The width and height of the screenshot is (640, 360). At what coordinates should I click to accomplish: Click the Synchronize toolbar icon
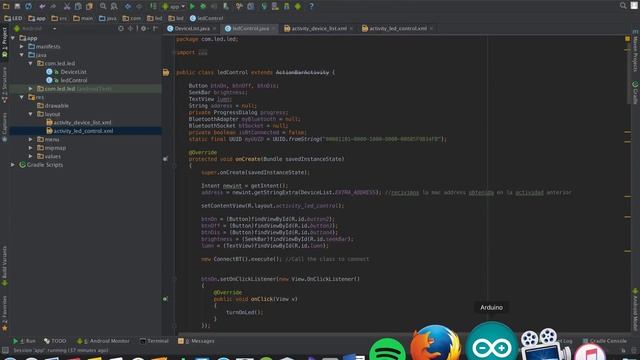(28, 6)
